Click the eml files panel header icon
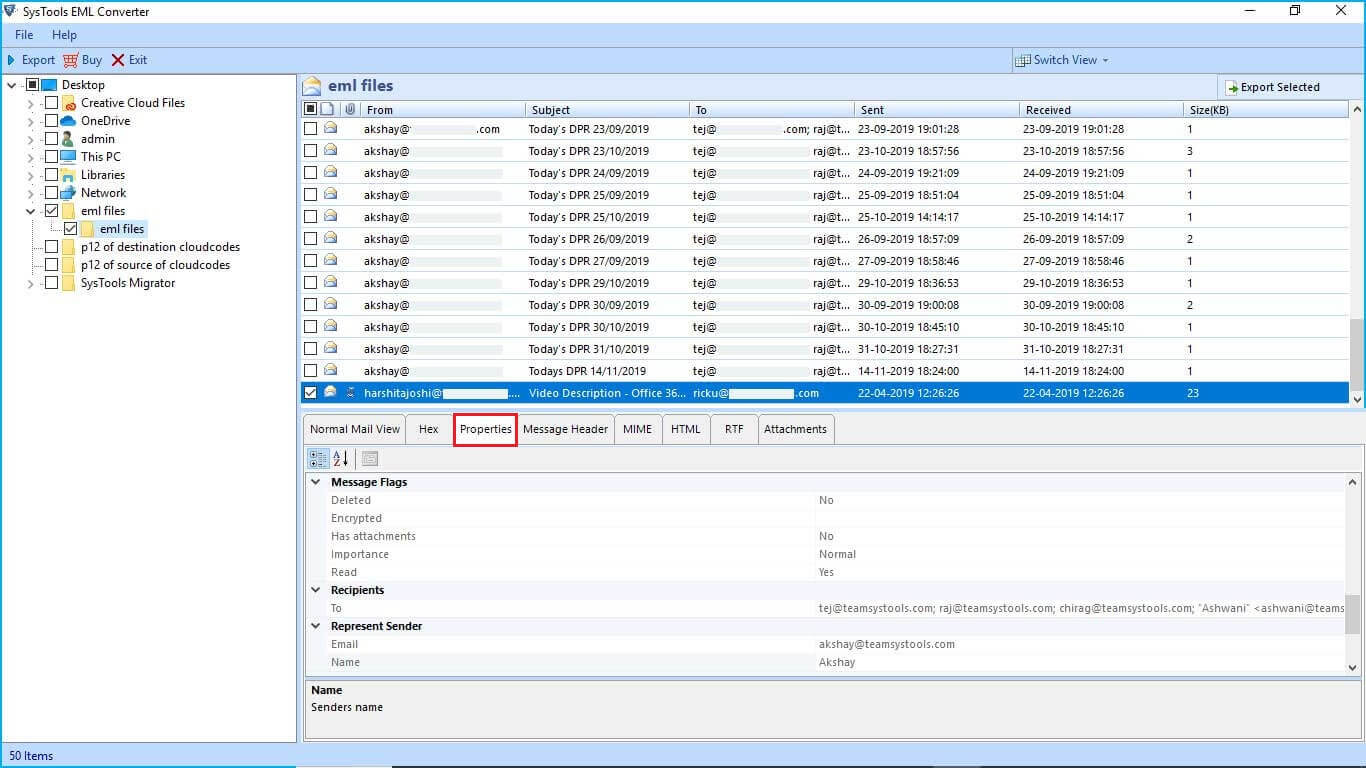Image resolution: width=1366 pixels, height=768 pixels. coord(312,86)
